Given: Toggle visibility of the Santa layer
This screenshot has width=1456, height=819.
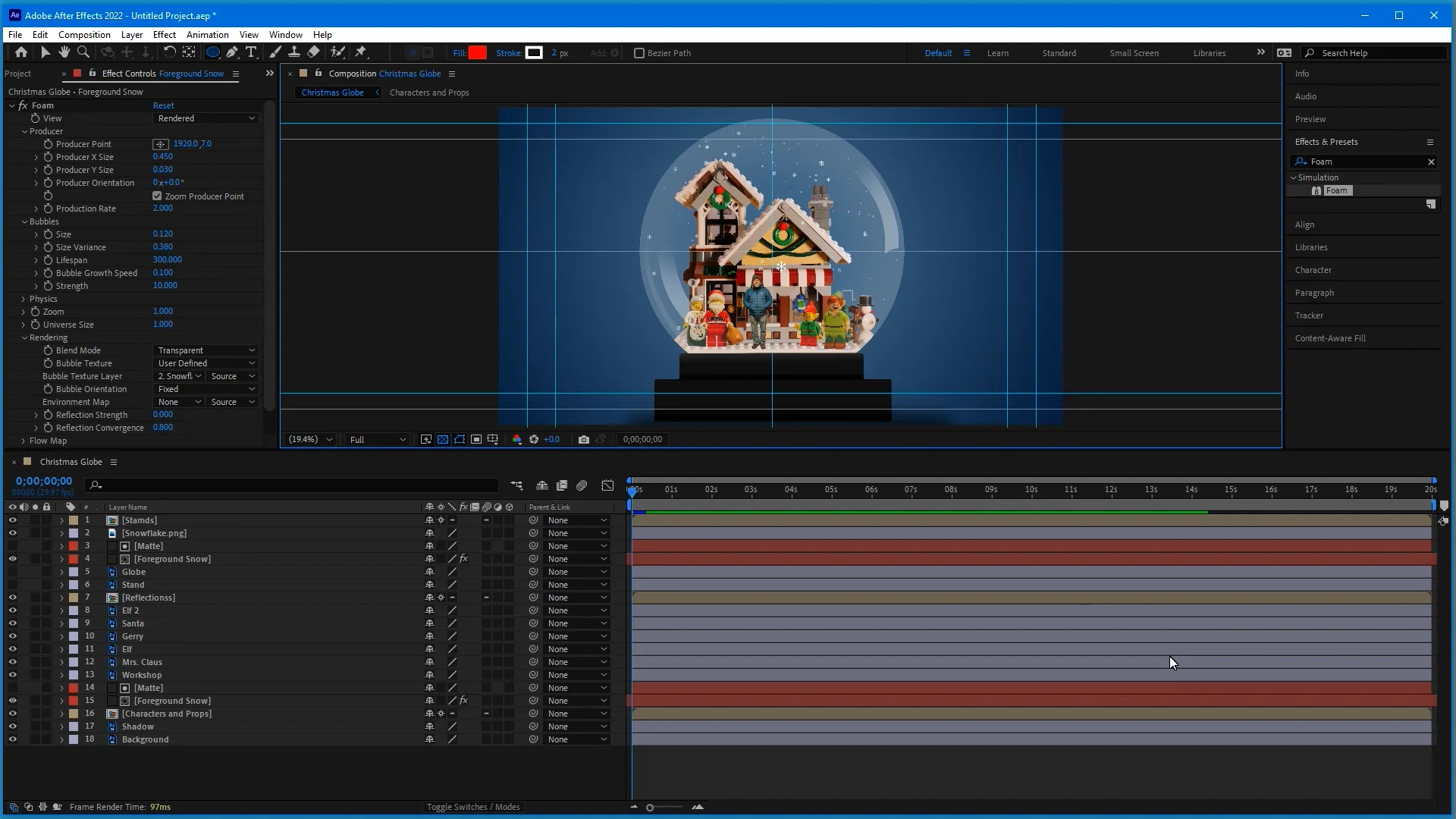Looking at the screenshot, I should (13, 623).
